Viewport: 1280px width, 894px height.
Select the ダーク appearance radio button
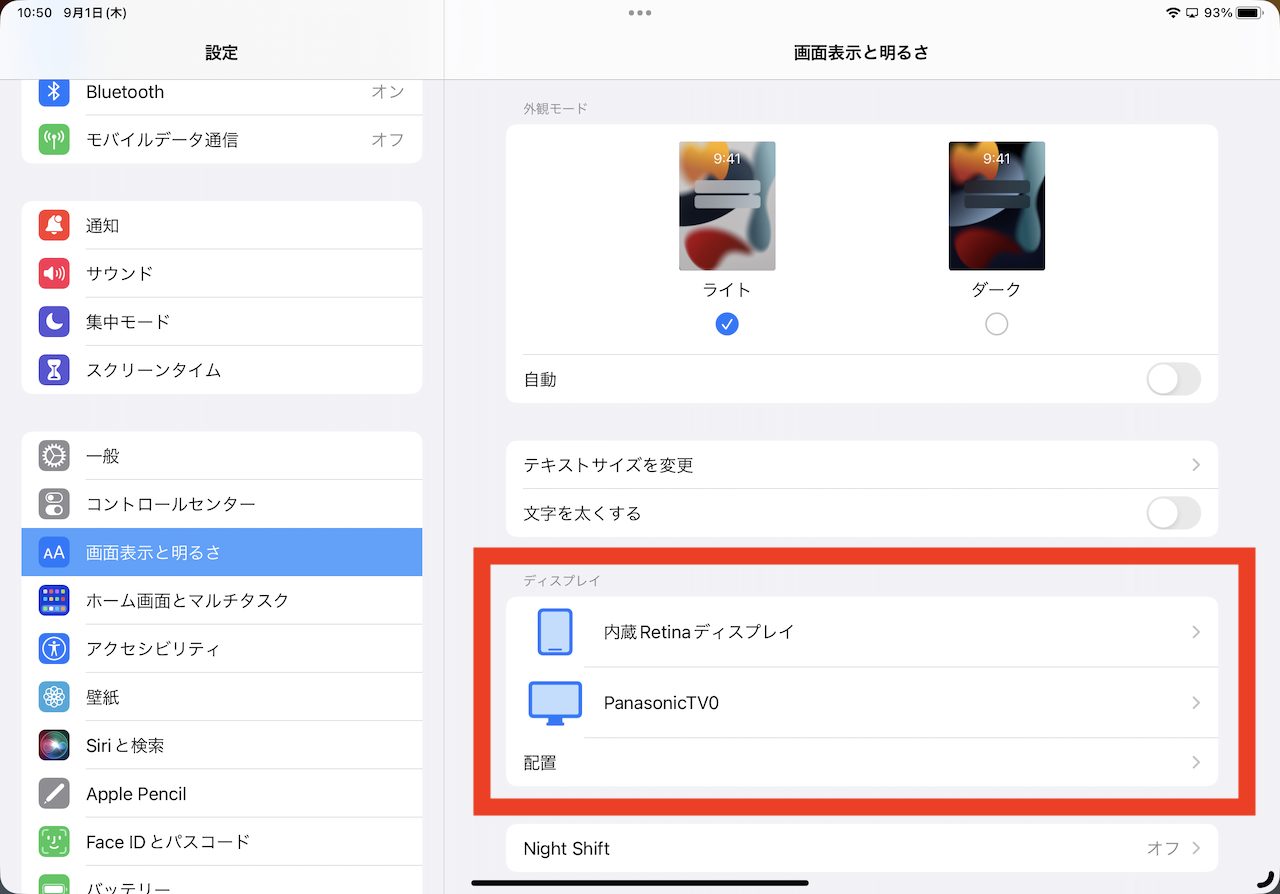(996, 324)
